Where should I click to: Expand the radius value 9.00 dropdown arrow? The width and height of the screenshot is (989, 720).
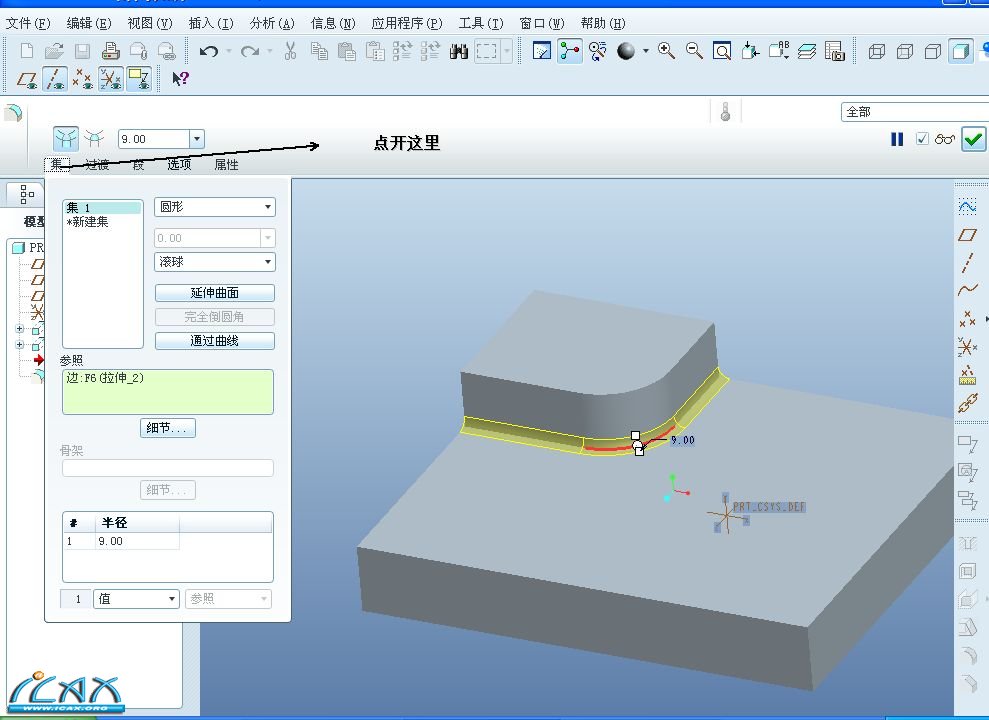(197, 140)
